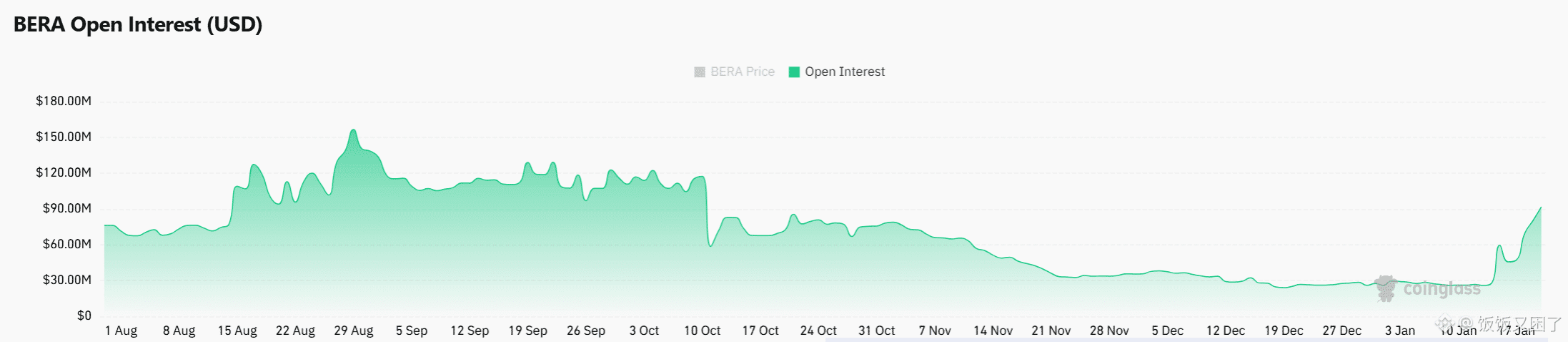Toggle the BERA Price series label
The image size is (1568, 342).
click(x=743, y=72)
